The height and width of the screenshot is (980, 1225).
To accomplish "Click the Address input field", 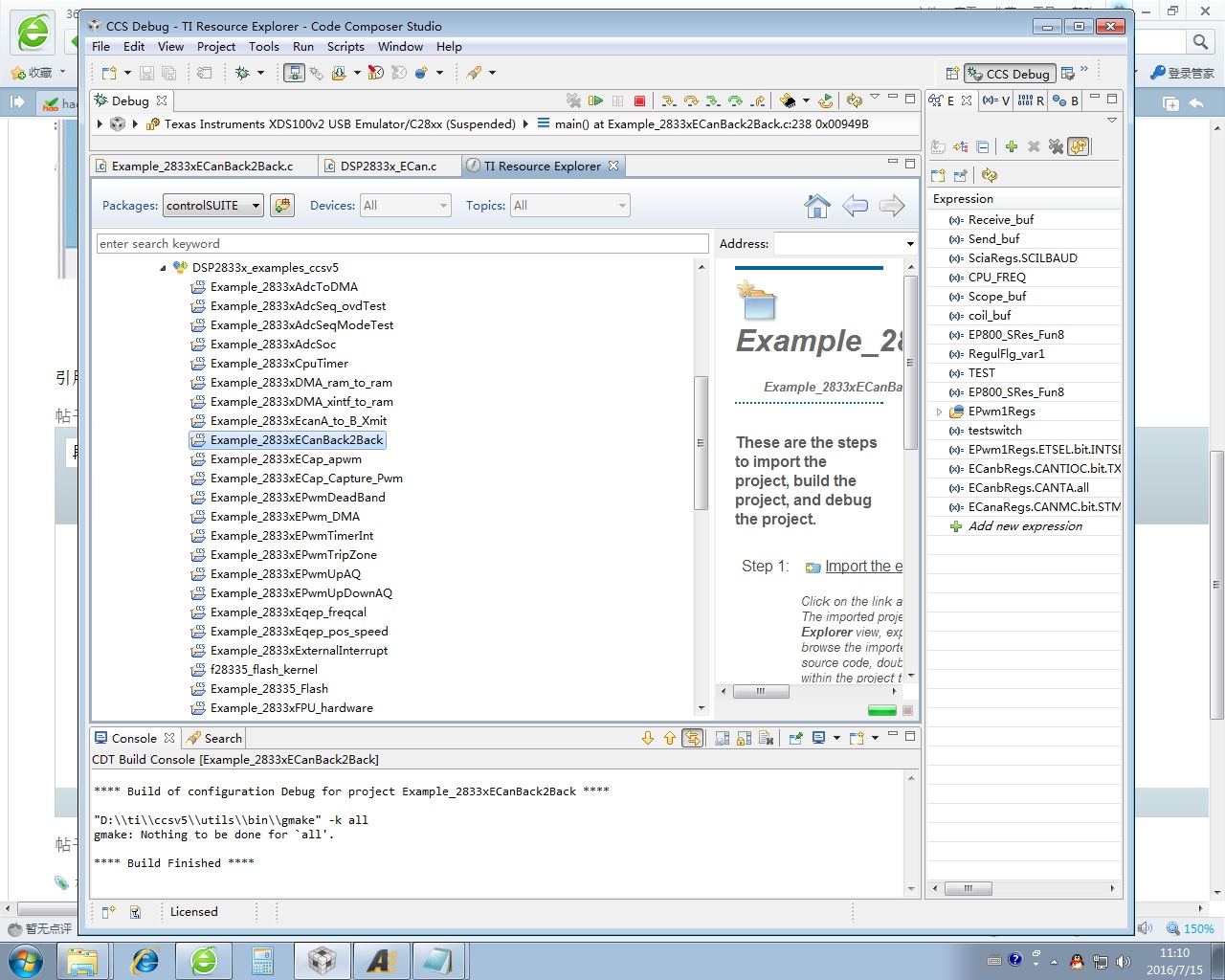I will [838, 244].
